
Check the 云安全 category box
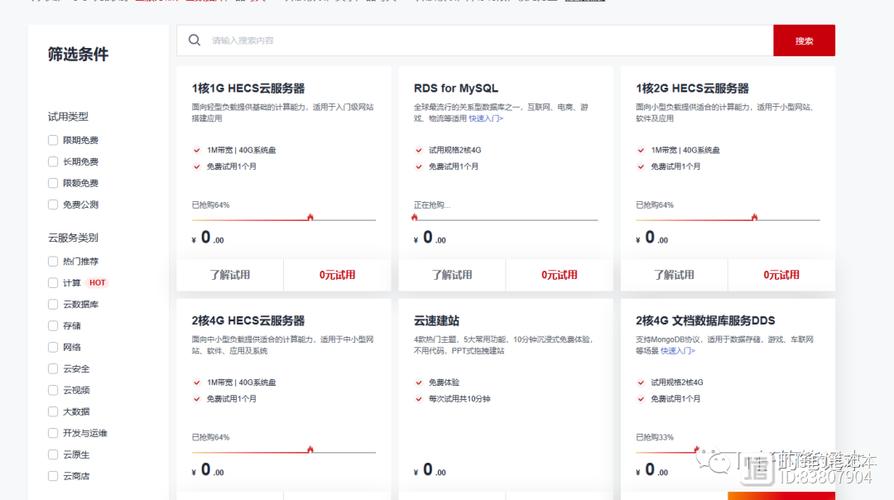[53, 369]
